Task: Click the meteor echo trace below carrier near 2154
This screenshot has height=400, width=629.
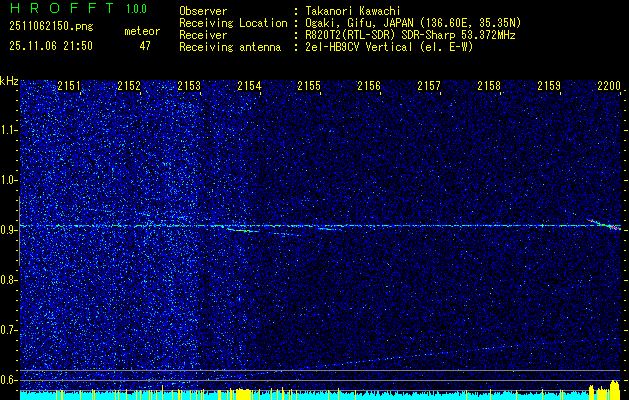Action: [243, 230]
